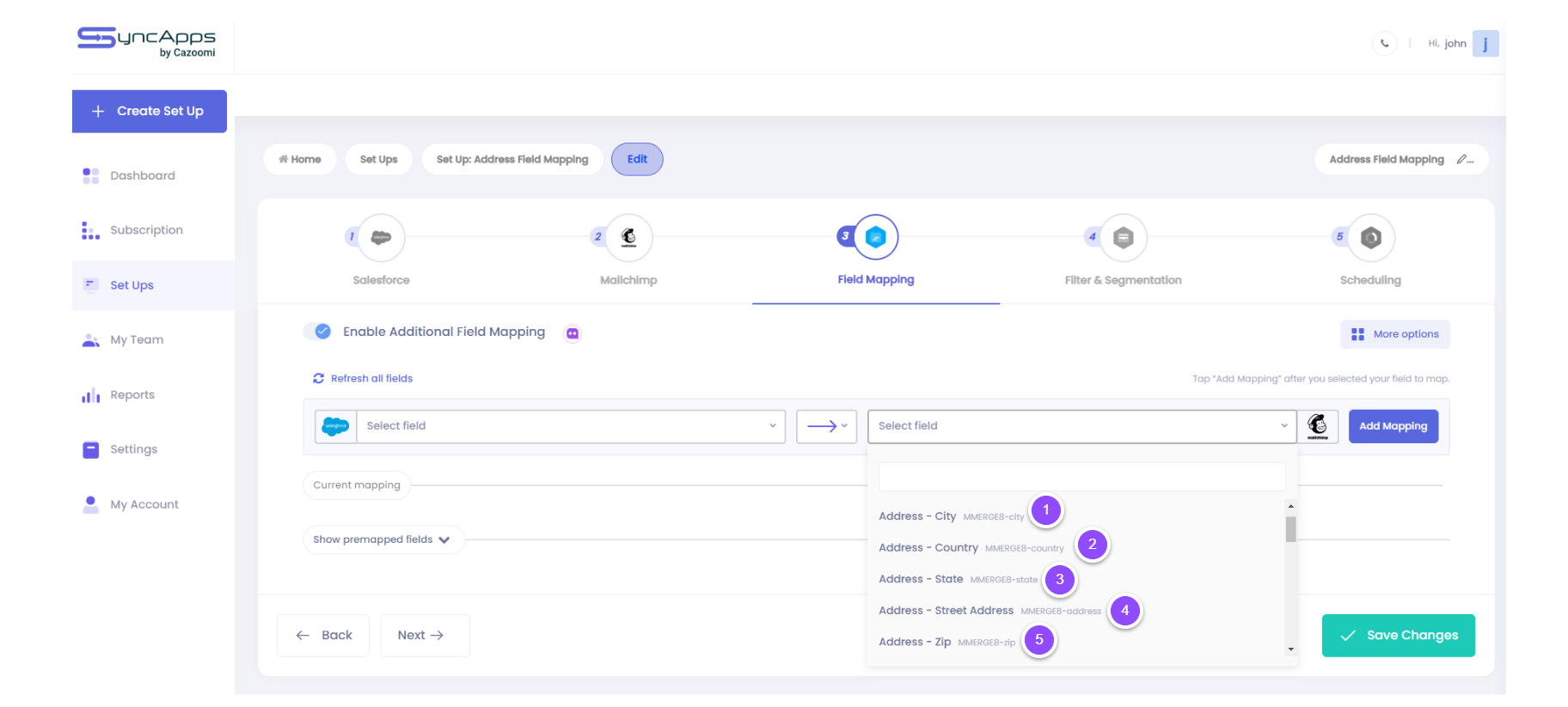The height and width of the screenshot is (707, 1568).
Task: Click the SyncApps by Cazoomi logo
Action: (146, 42)
